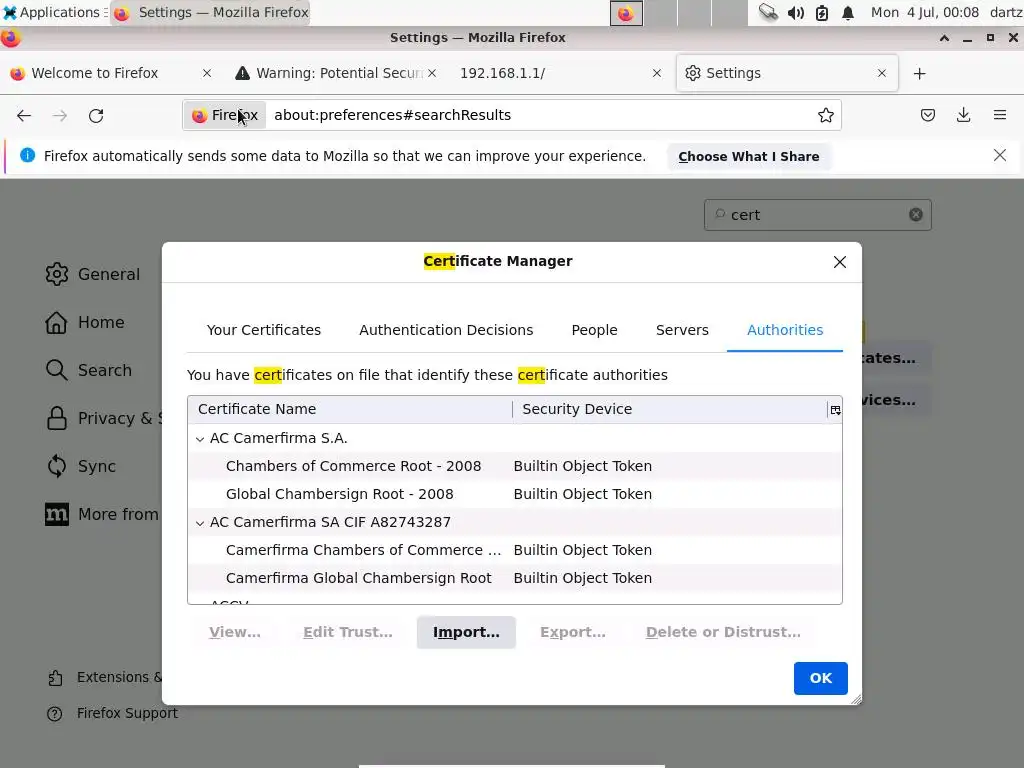Sort by Security Device column header

click(x=670, y=409)
